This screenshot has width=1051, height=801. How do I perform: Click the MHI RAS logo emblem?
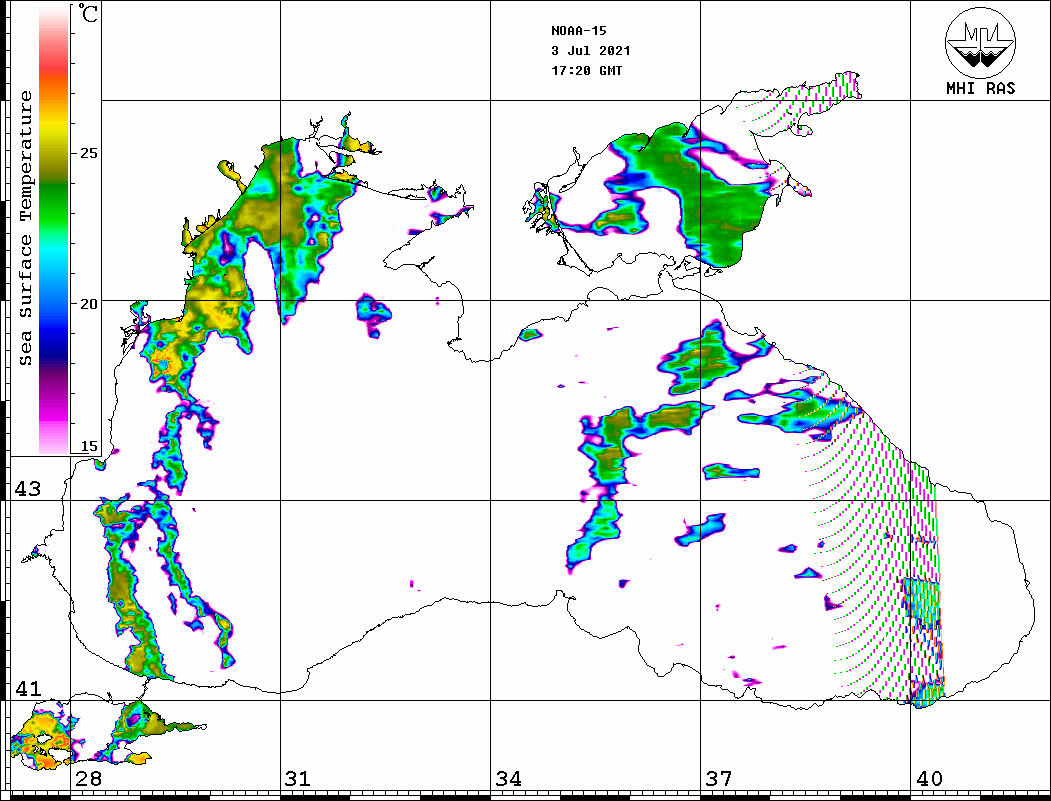(x=981, y=42)
